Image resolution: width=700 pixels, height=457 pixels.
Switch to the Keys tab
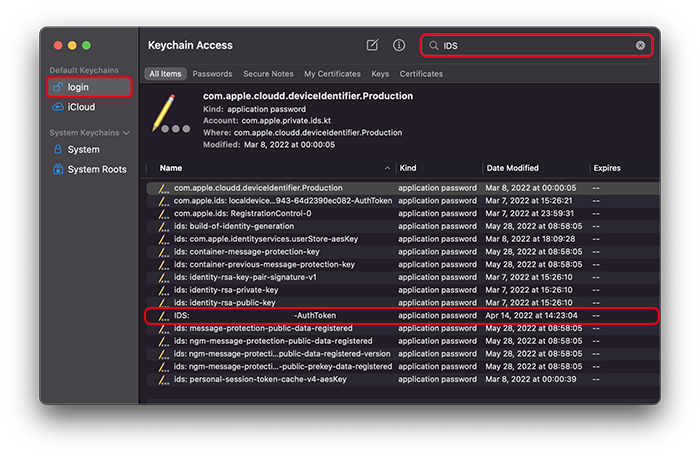(x=380, y=74)
